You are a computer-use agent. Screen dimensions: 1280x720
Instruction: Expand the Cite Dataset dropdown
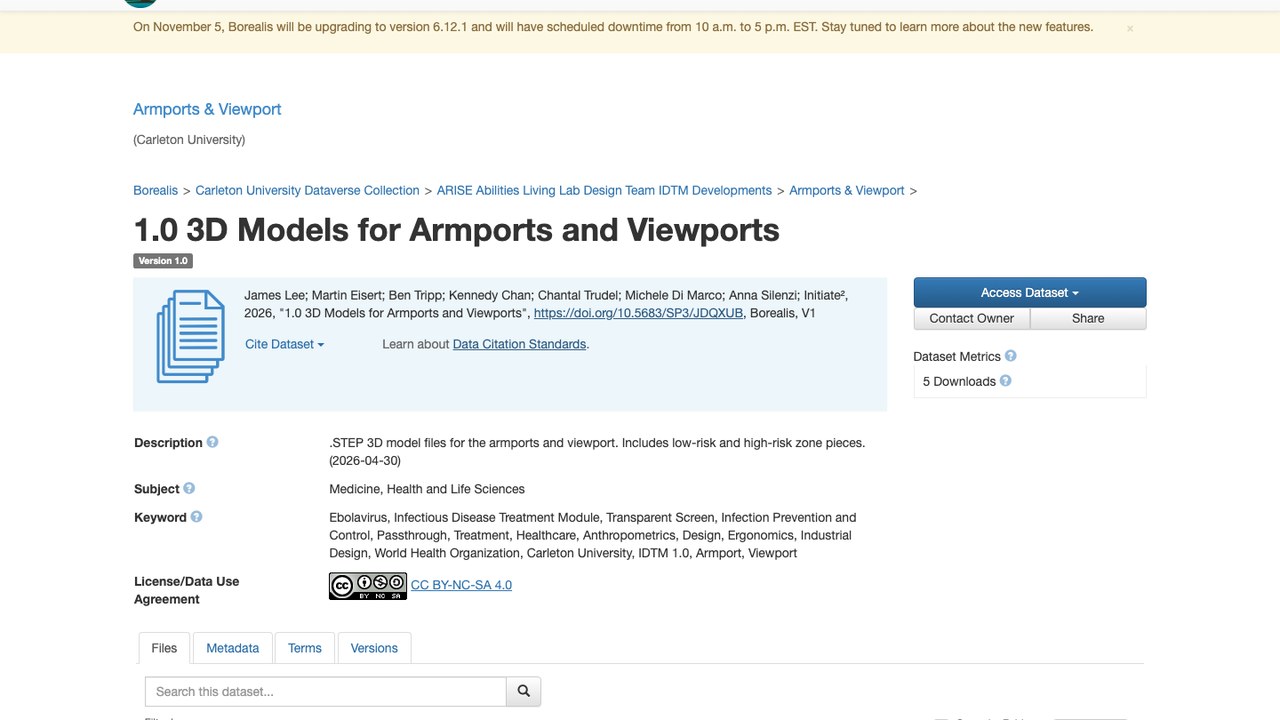point(285,344)
